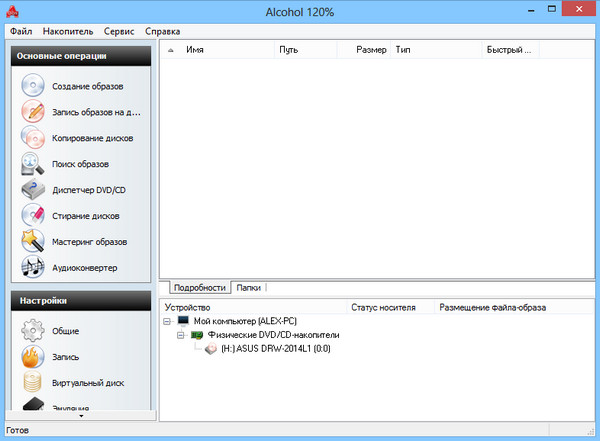
Task: Open Мастеринг образов wand icon
Action: coord(34,242)
